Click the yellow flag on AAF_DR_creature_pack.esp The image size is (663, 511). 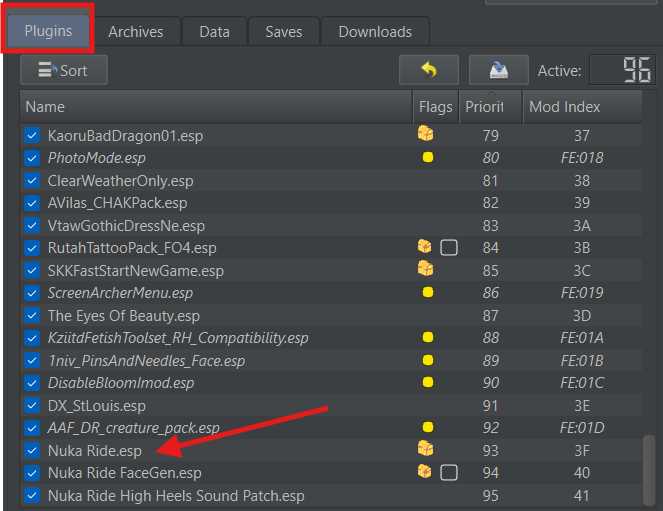click(x=427, y=427)
